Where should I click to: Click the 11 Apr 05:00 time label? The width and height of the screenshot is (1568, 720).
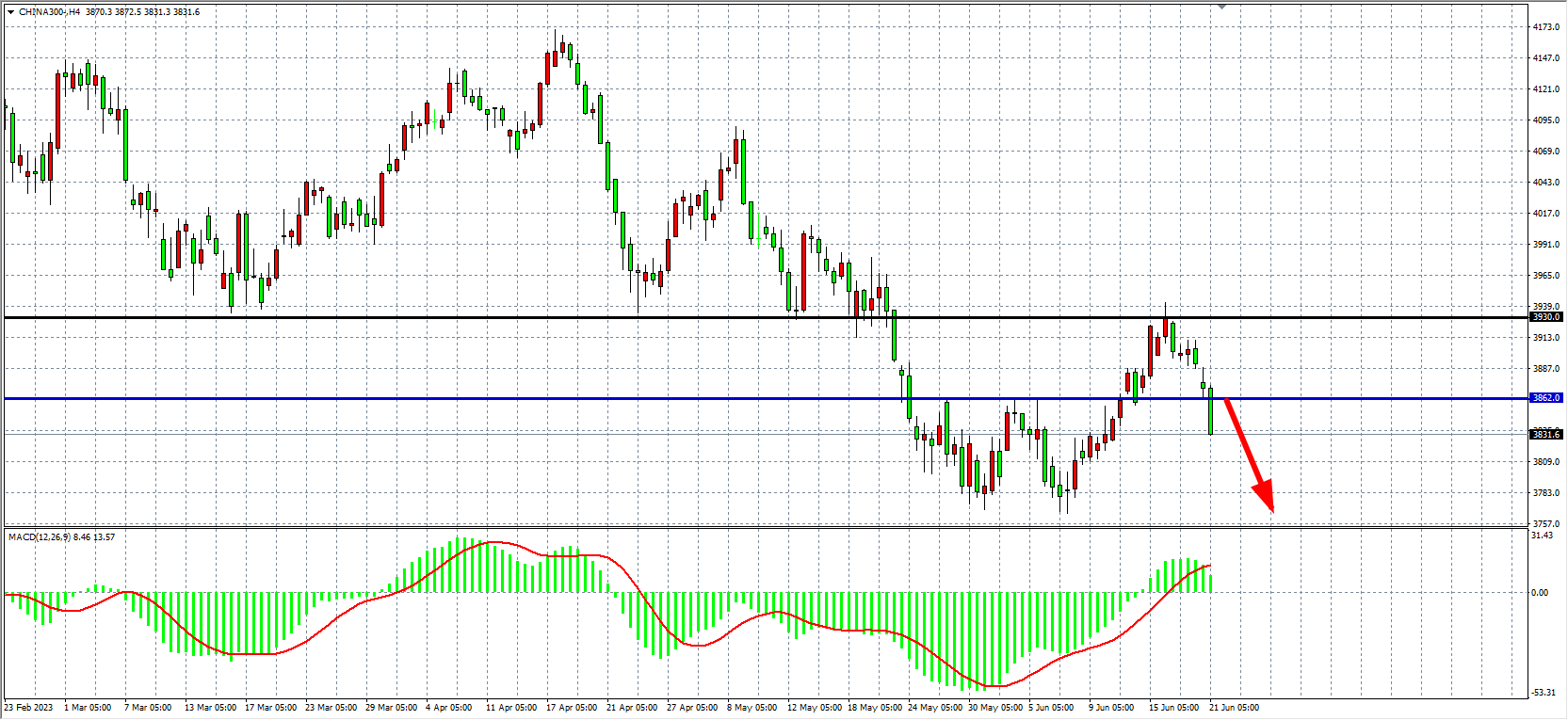tap(511, 707)
